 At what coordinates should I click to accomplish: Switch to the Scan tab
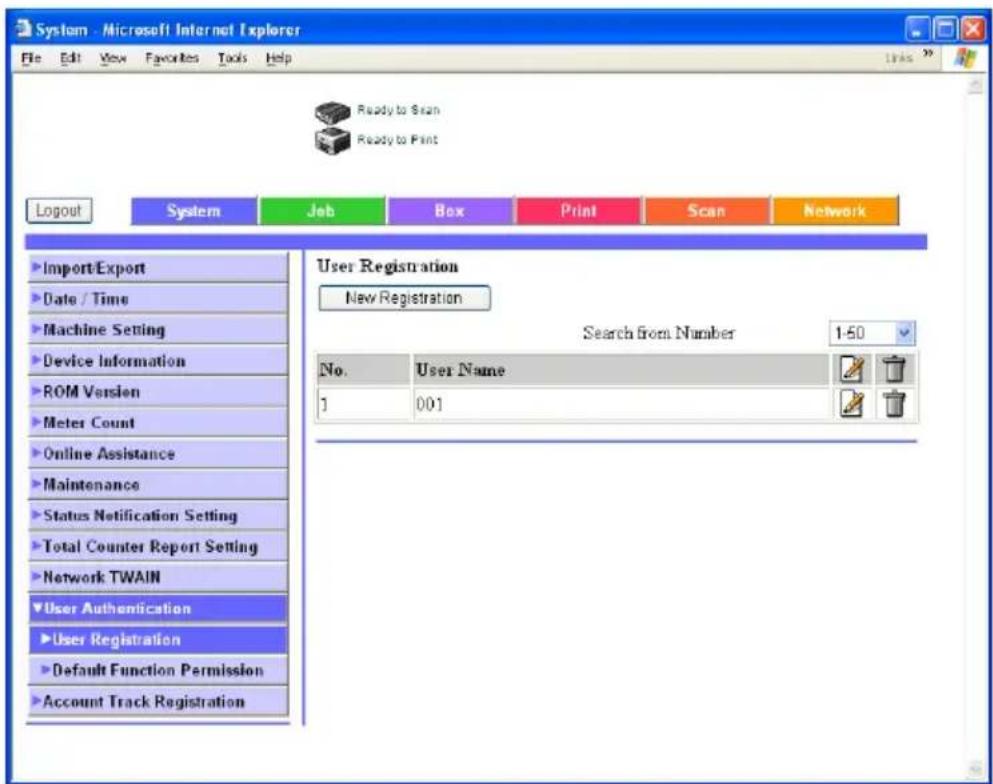[x=707, y=211]
